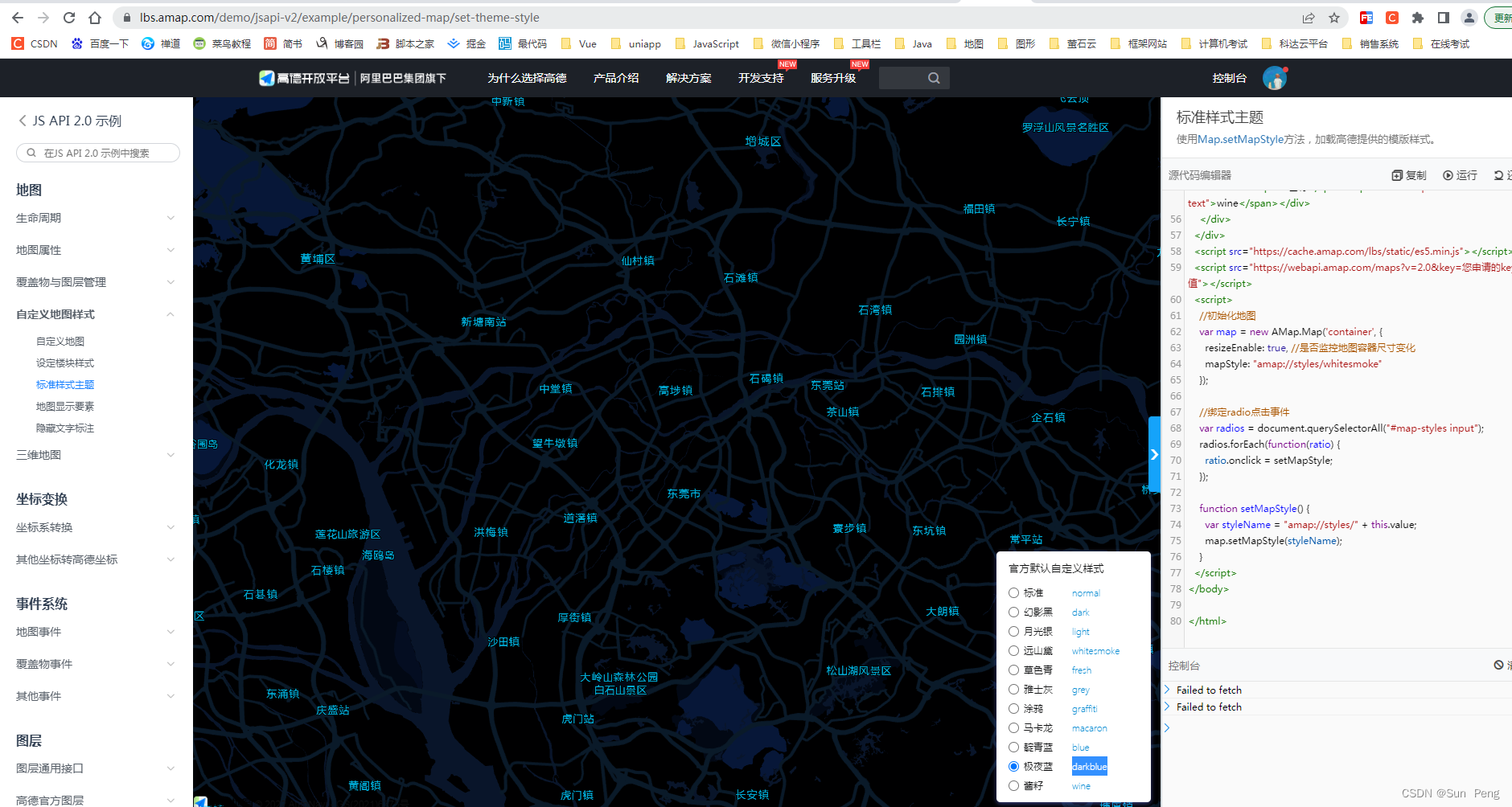Select the 草色青 fresh map style
Image resolution: width=1512 pixels, height=807 pixels.
pyautogui.click(x=1013, y=670)
